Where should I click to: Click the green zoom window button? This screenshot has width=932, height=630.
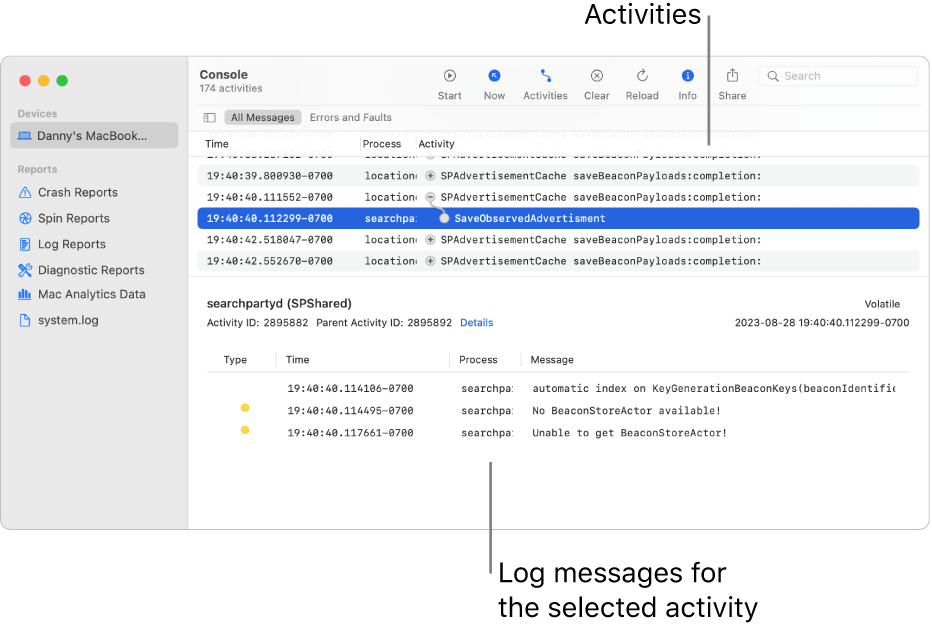pyautogui.click(x=62, y=81)
